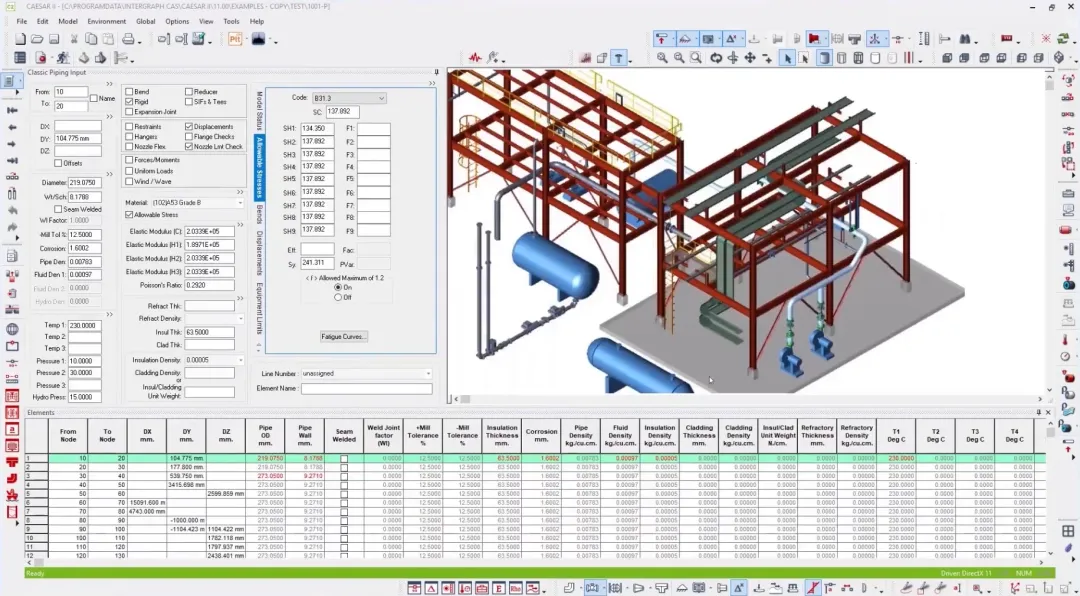Viewport: 1080px width, 596px height.
Task: Click the red asterisk icon
Action: [x=1046, y=39]
